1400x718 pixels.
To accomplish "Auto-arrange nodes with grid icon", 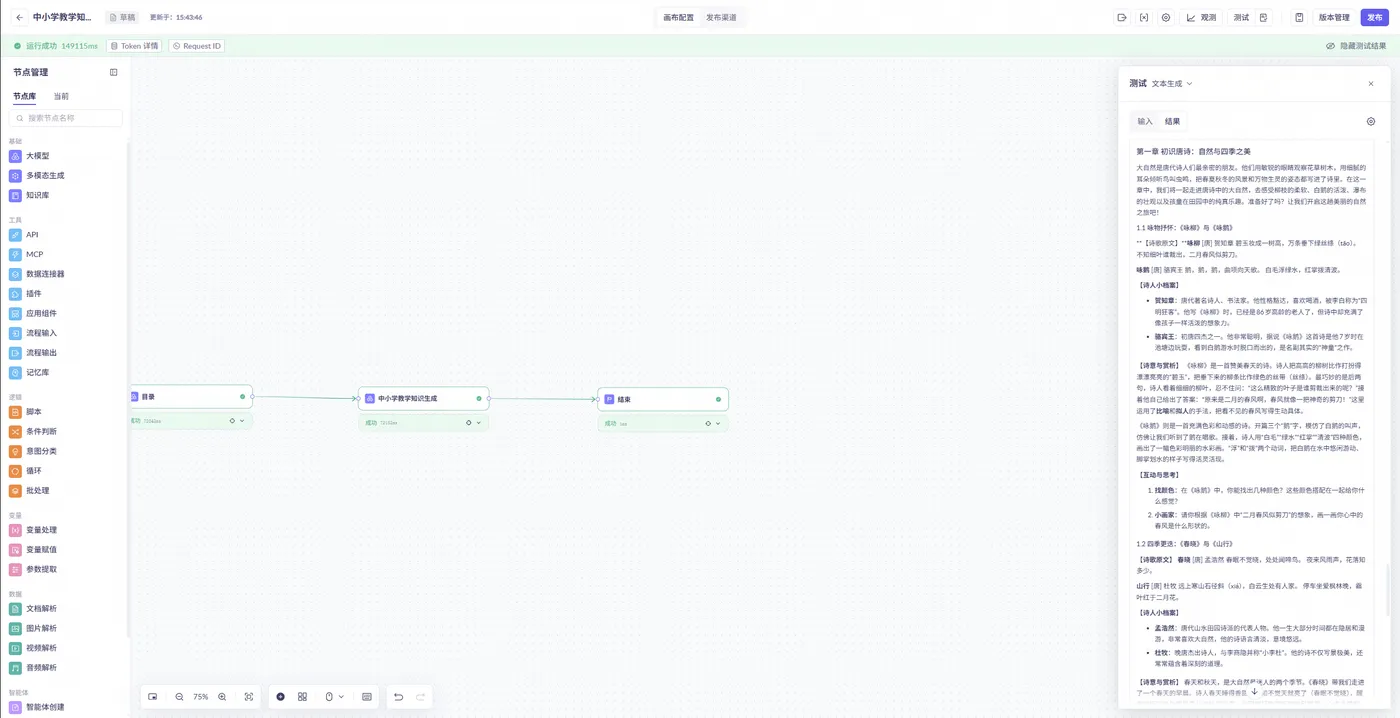I will [302, 696].
